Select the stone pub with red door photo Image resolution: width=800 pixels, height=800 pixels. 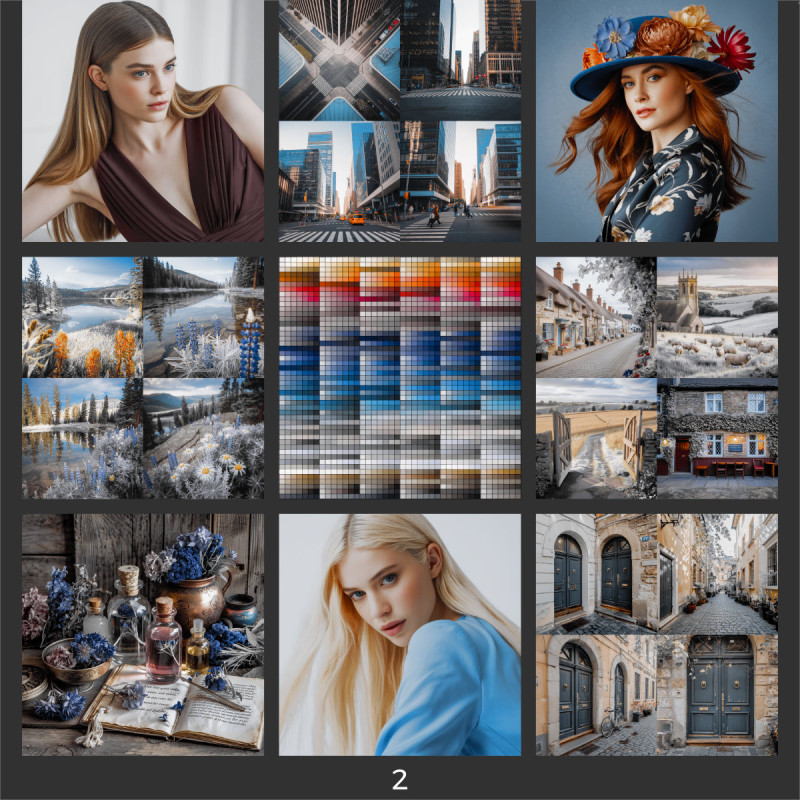(717, 438)
